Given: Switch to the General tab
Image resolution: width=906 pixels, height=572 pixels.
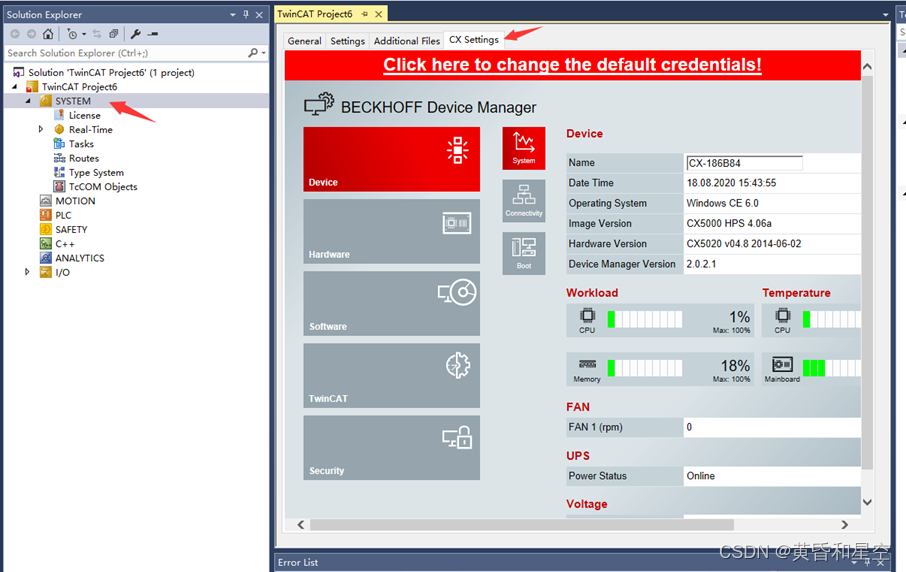Looking at the screenshot, I should pyautogui.click(x=305, y=41).
